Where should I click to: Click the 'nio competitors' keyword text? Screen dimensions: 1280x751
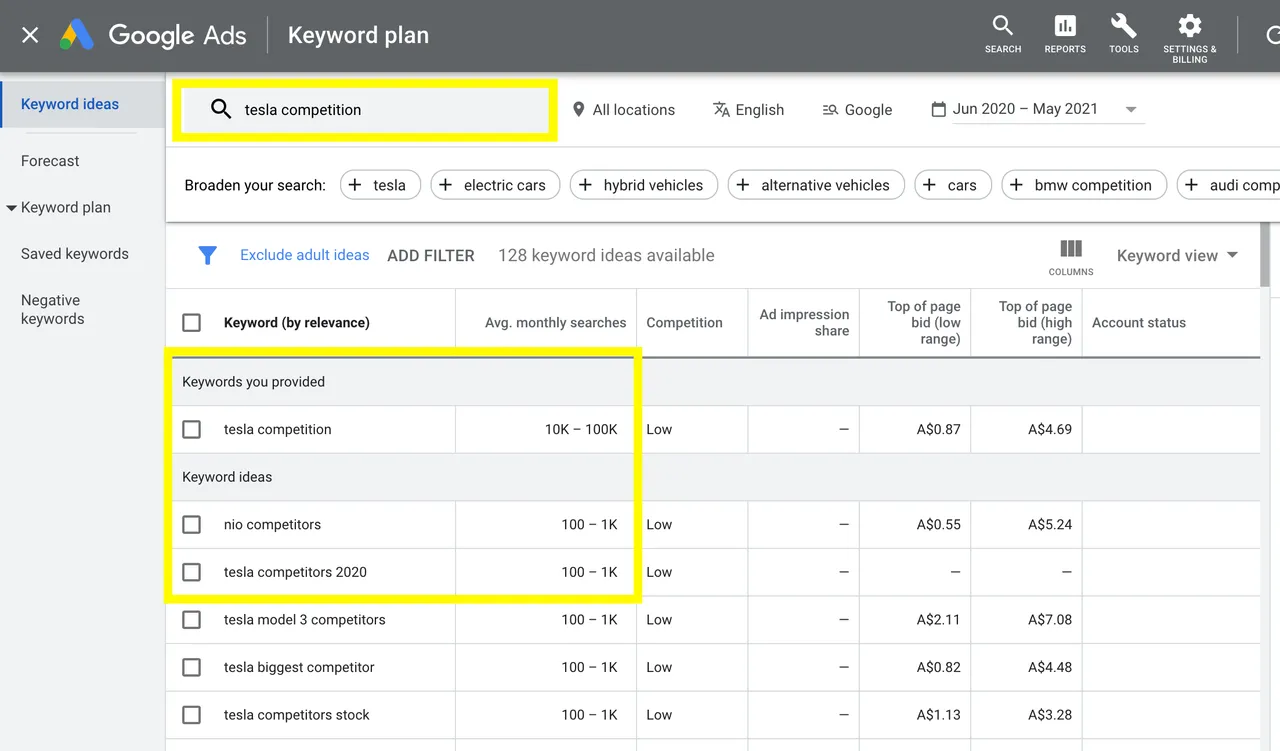(272, 524)
